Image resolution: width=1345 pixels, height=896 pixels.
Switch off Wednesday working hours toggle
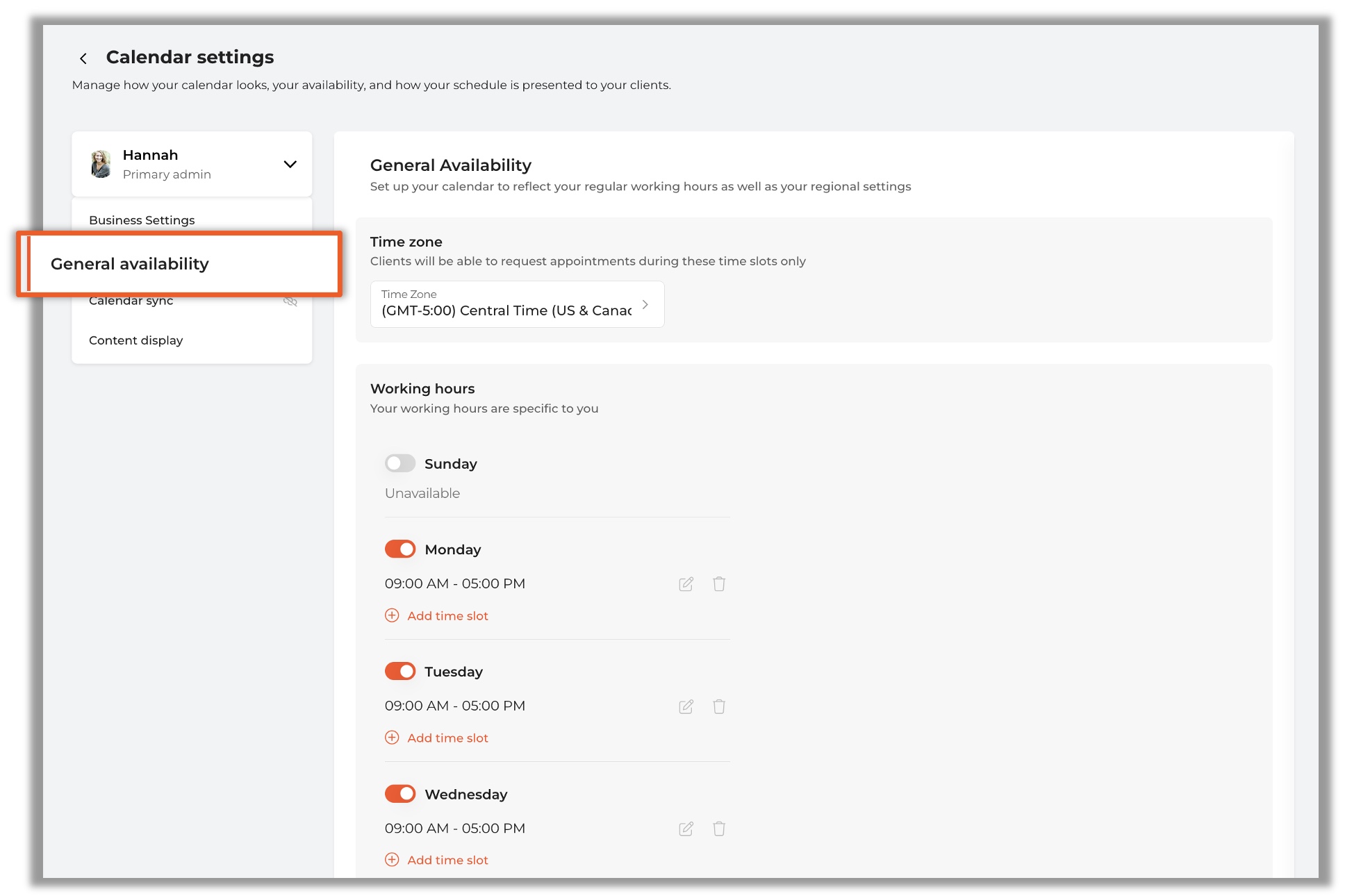pos(400,794)
